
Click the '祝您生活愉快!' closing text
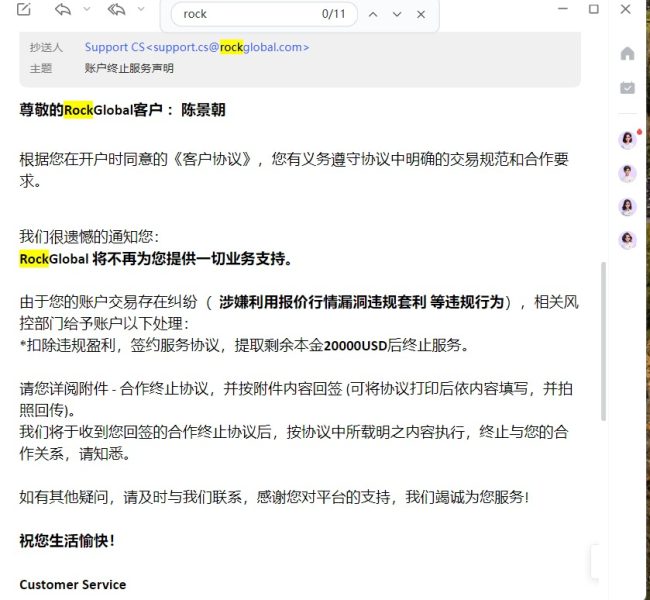[67, 541]
